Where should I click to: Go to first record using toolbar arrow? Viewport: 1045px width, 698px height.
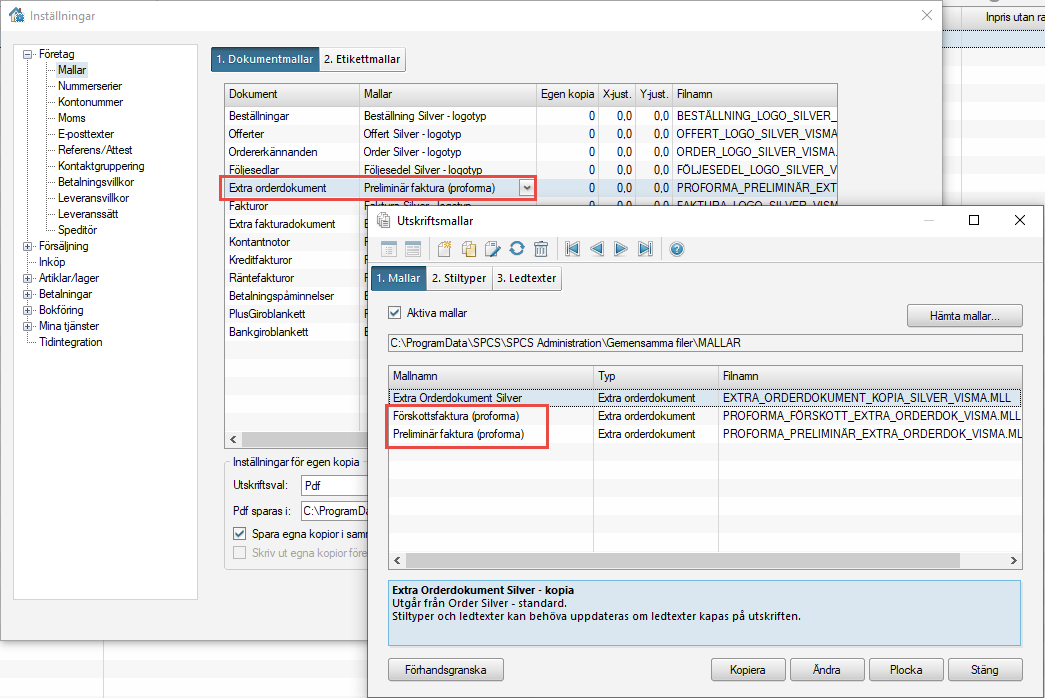pyautogui.click(x=573, y=249)
